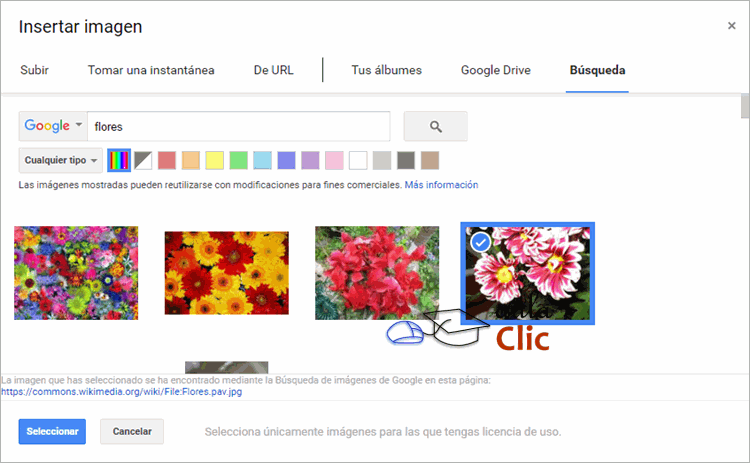Expand the Cualquier tipo dropdown
This screenshot has width=750, height=463.
click(61, 160)
